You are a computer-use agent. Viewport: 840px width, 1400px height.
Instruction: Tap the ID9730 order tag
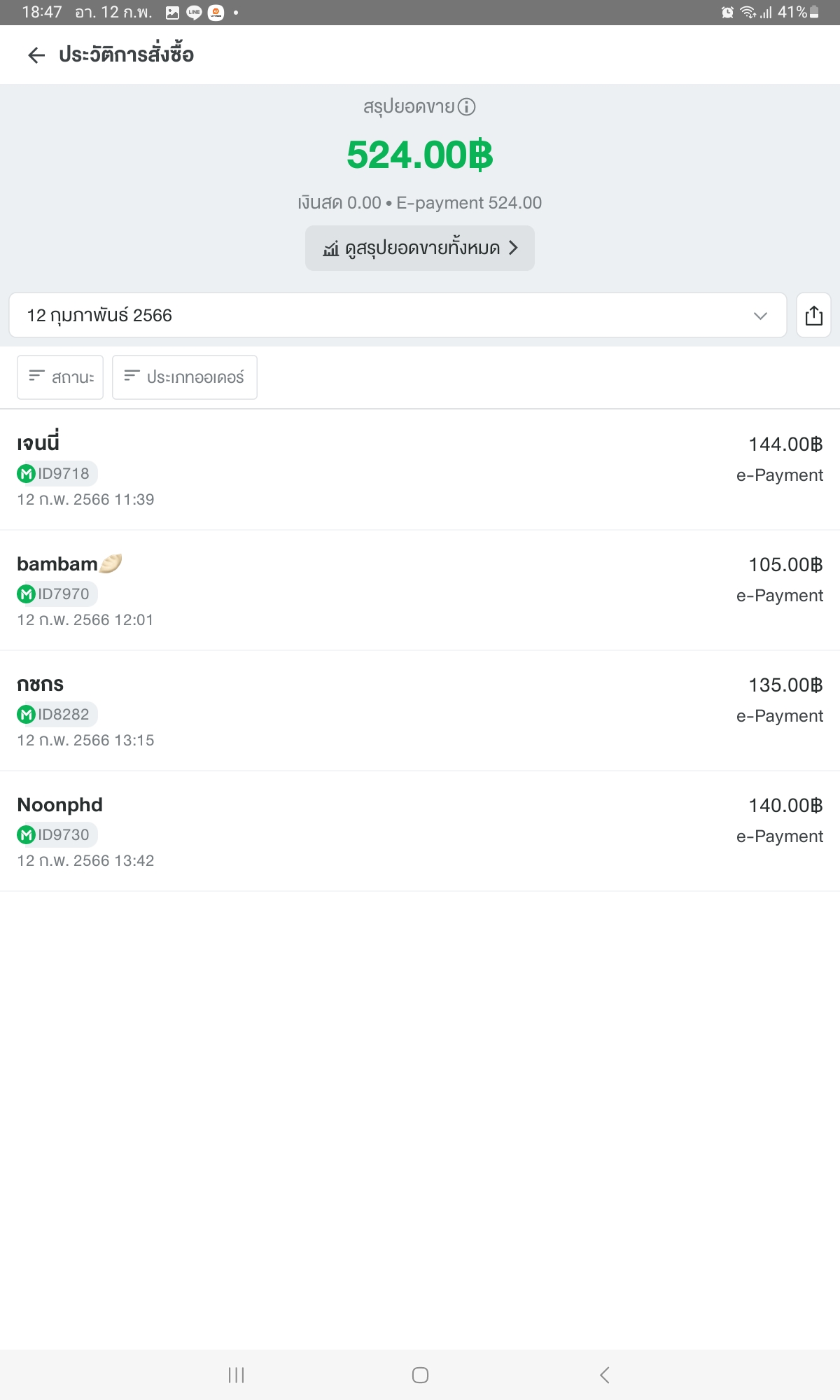click(x=57, y=835)
